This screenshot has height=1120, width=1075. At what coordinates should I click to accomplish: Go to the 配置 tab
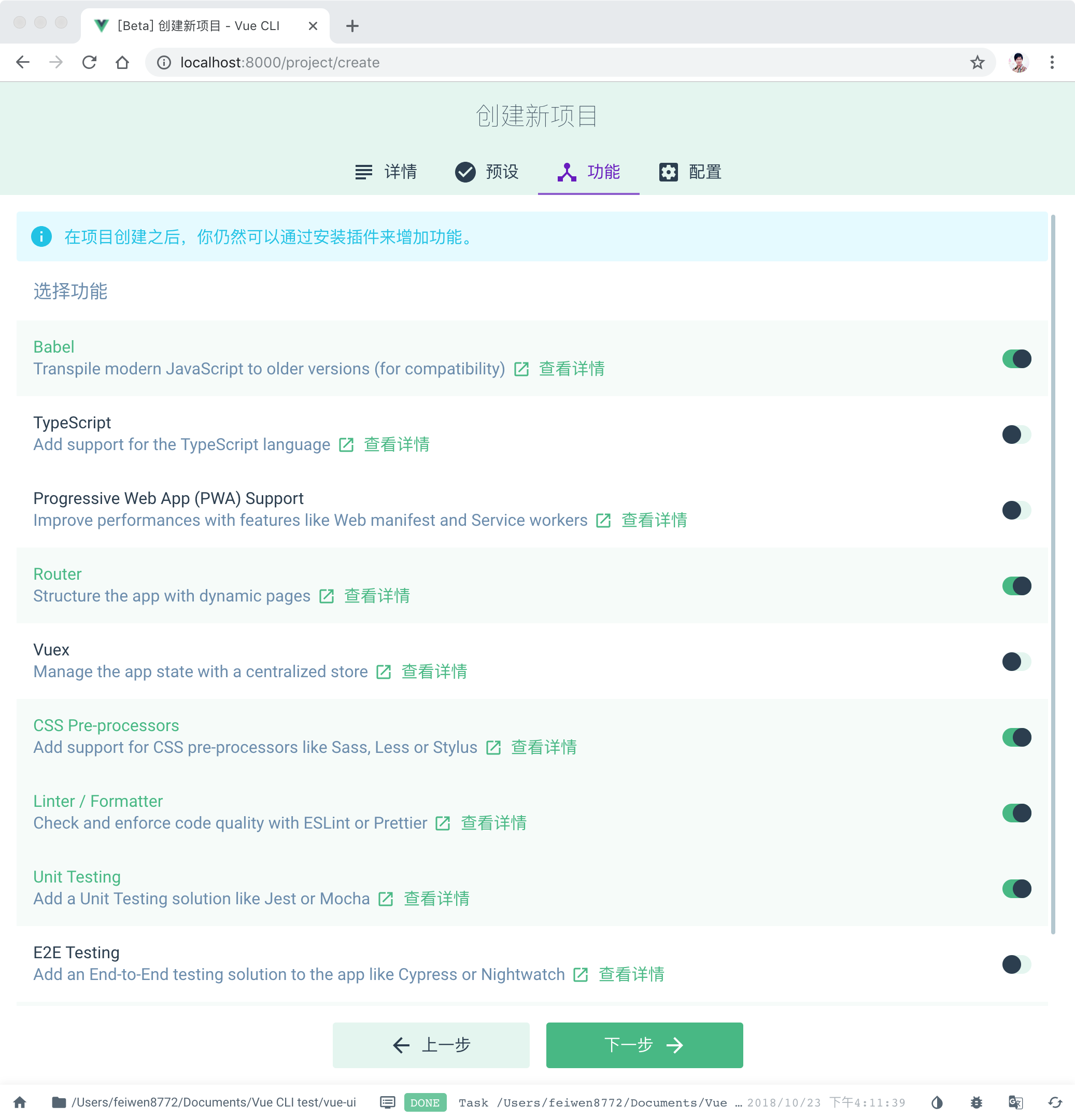pos(690,172)
